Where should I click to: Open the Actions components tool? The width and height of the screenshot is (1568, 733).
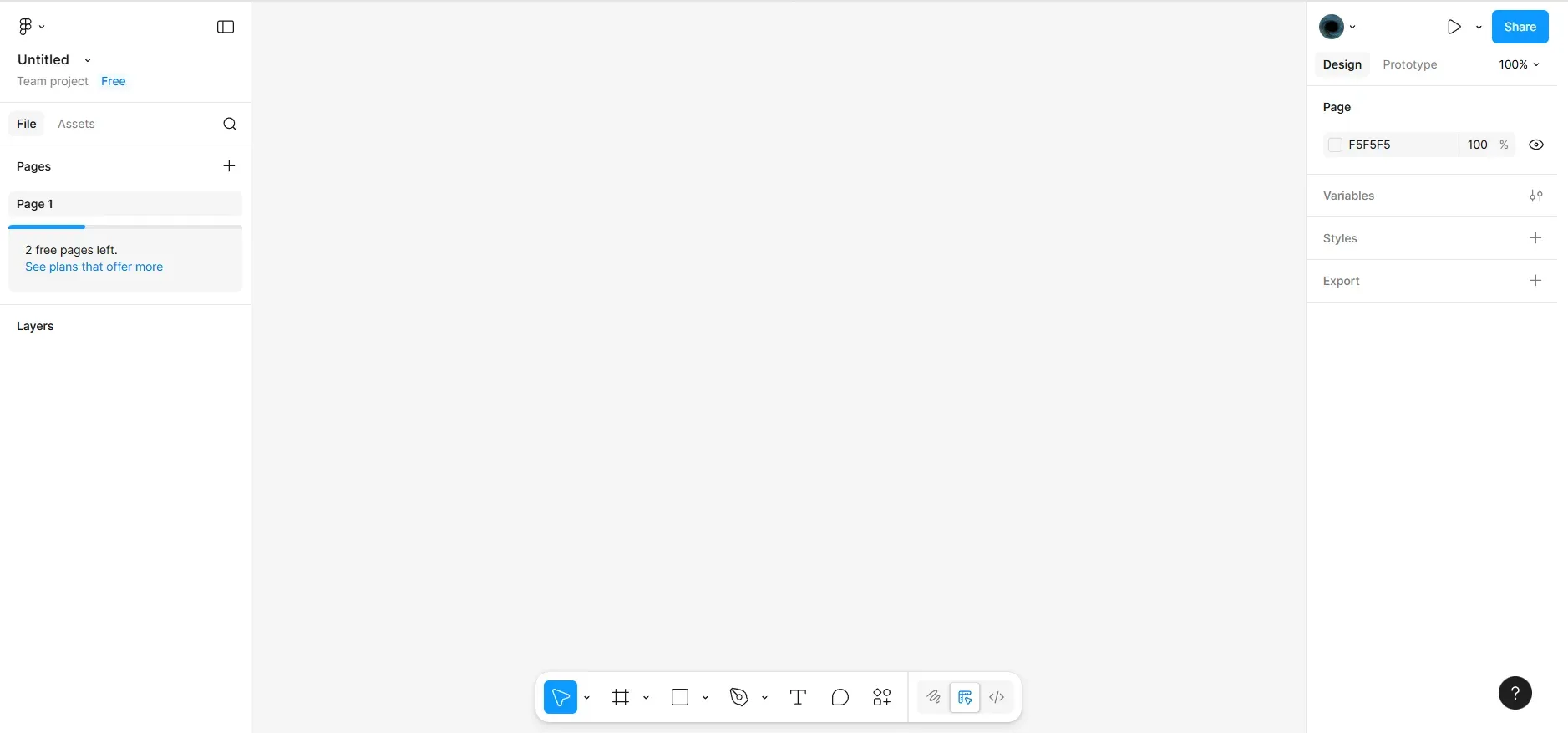coord(882,697)
